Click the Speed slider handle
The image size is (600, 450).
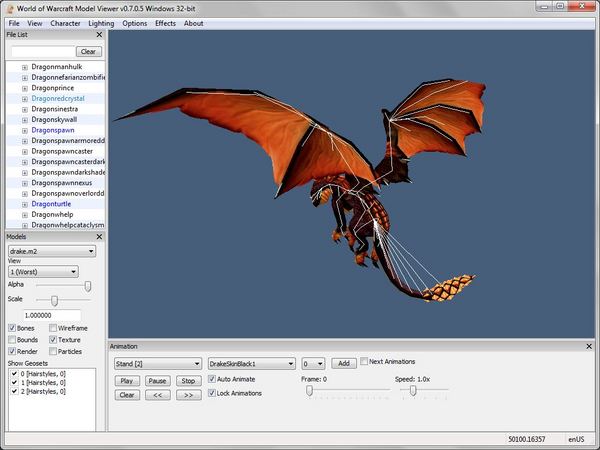413,391
